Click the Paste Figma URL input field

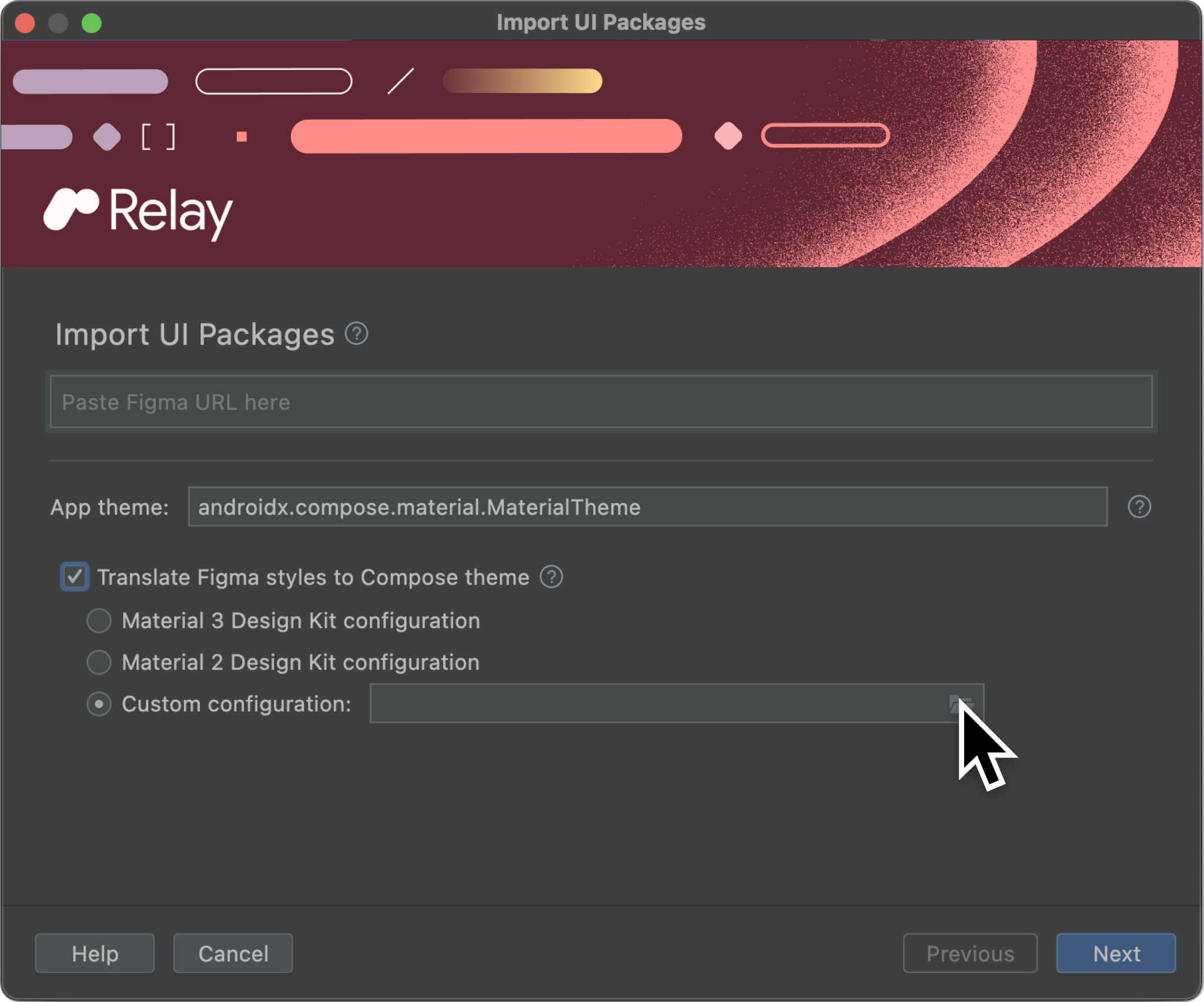tap(601, 402)
